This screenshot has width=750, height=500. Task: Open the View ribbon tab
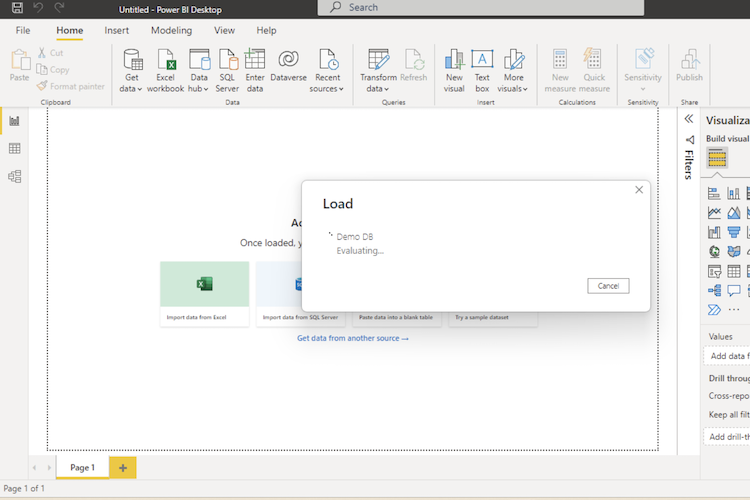(x=224, y=31)
